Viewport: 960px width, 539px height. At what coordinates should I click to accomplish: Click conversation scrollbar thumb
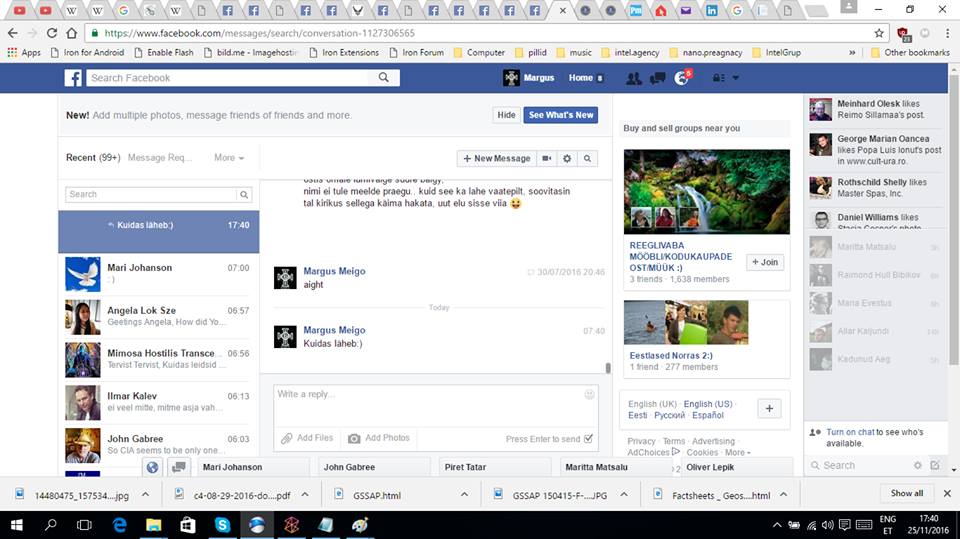(608, 368)
